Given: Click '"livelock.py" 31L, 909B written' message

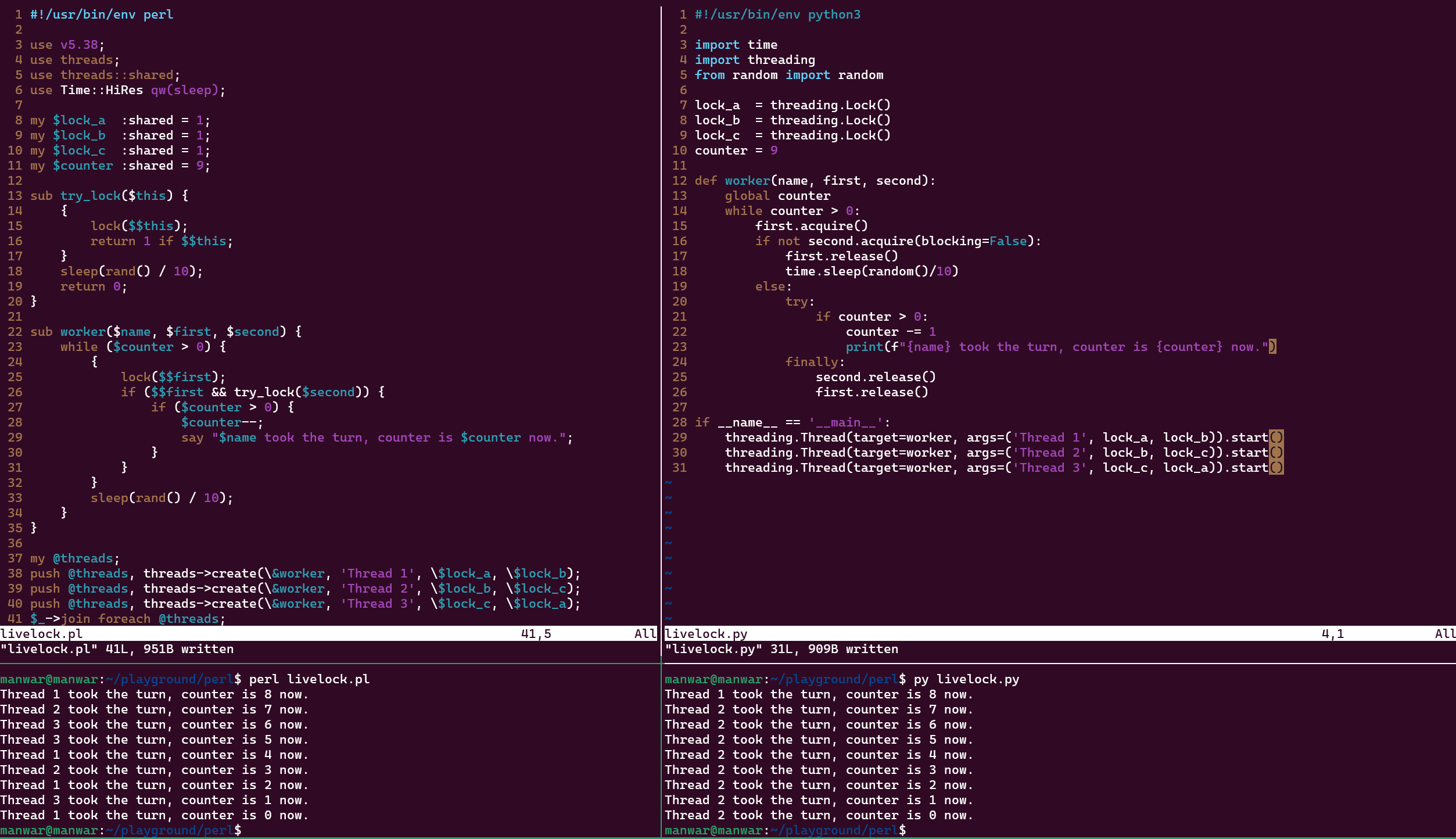Looking at the screenshot, I should pyautogui.click(x=781, y=649).
